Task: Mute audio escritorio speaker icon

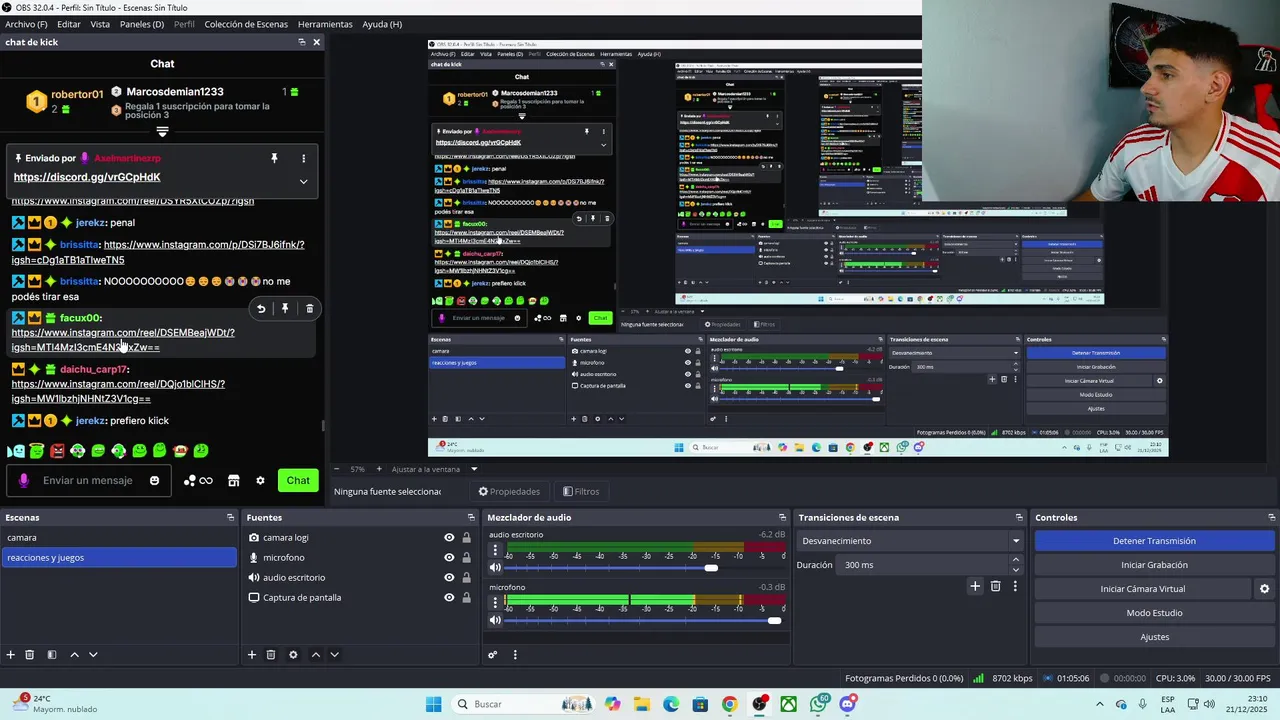Action: tap(495, 568)
